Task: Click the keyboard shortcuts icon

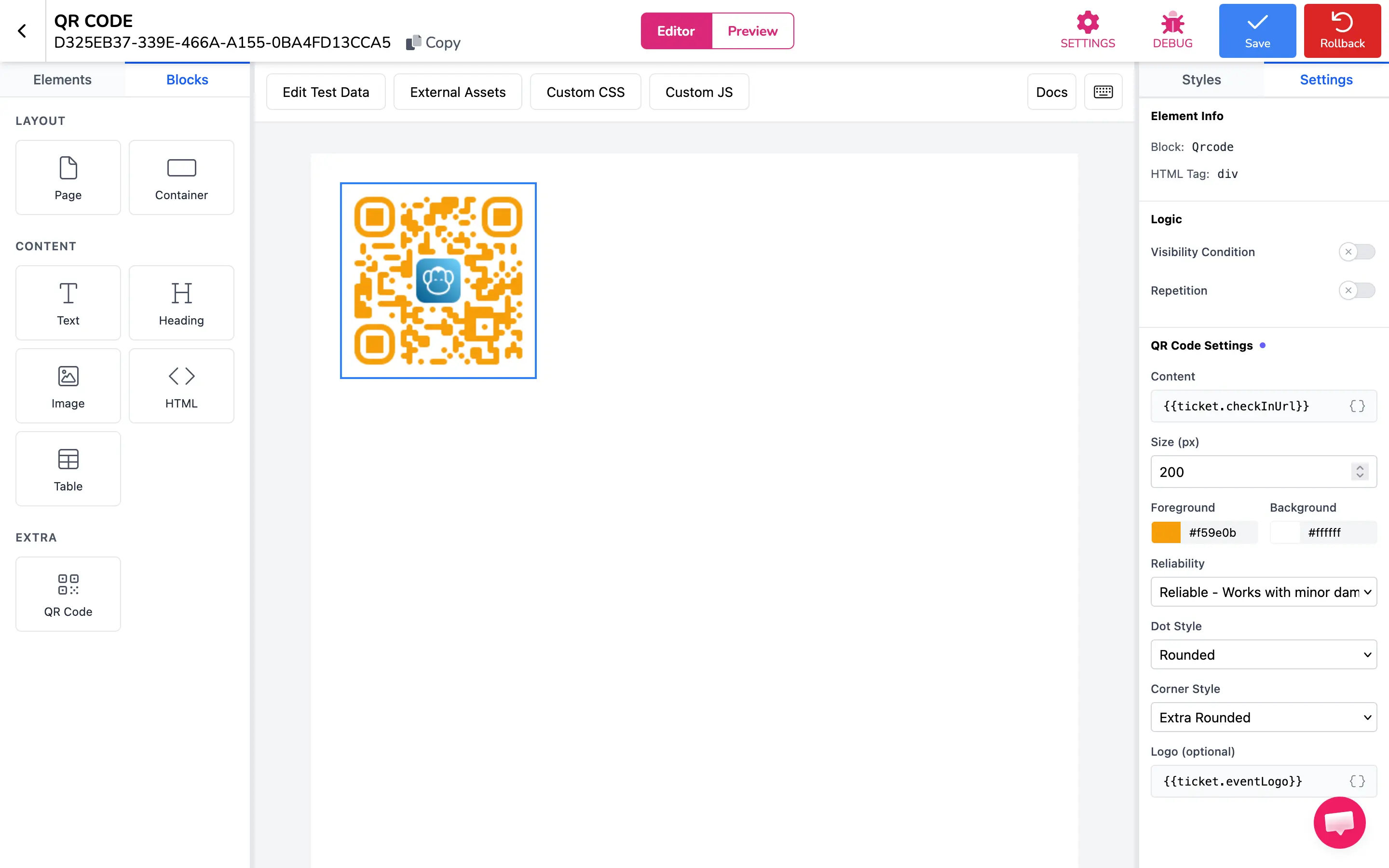Action: pyautogui.click(x=1103, y=92)
